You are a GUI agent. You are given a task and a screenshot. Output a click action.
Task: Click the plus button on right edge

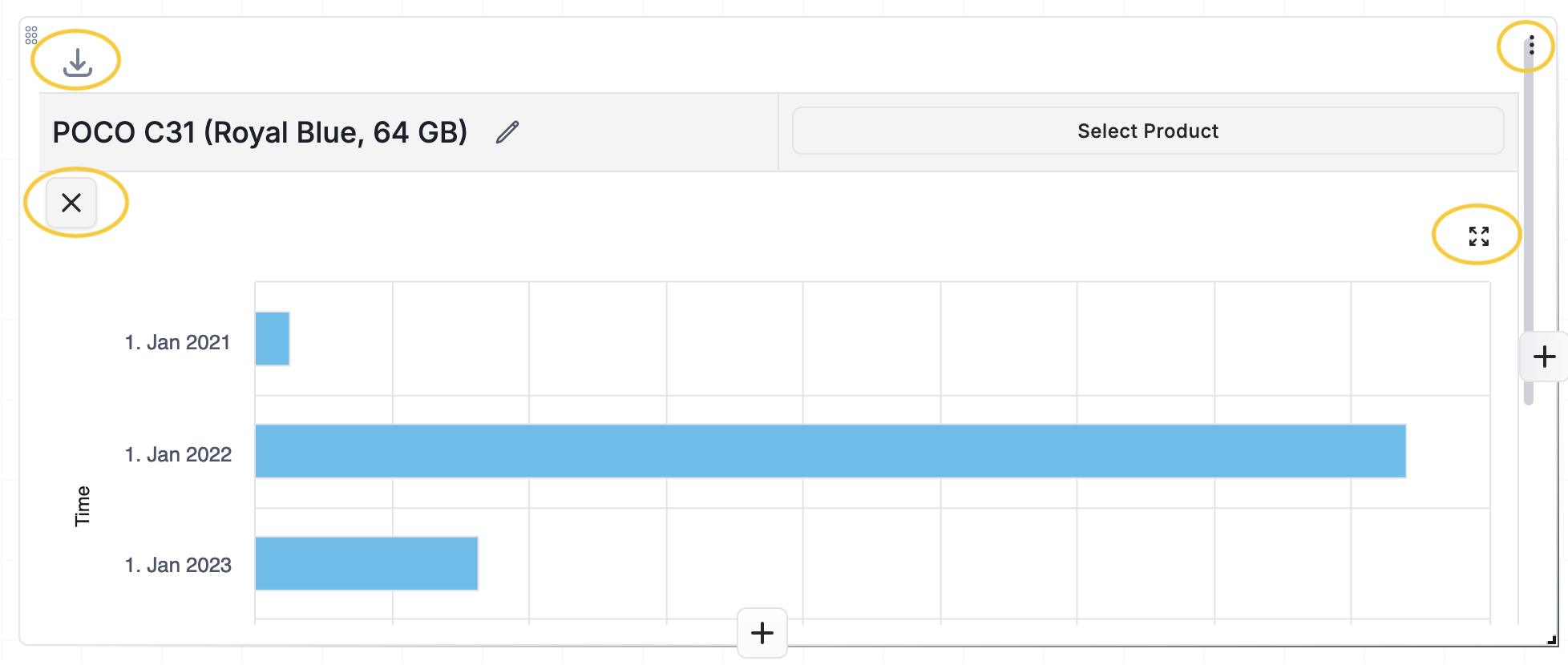click(1544, 357)
